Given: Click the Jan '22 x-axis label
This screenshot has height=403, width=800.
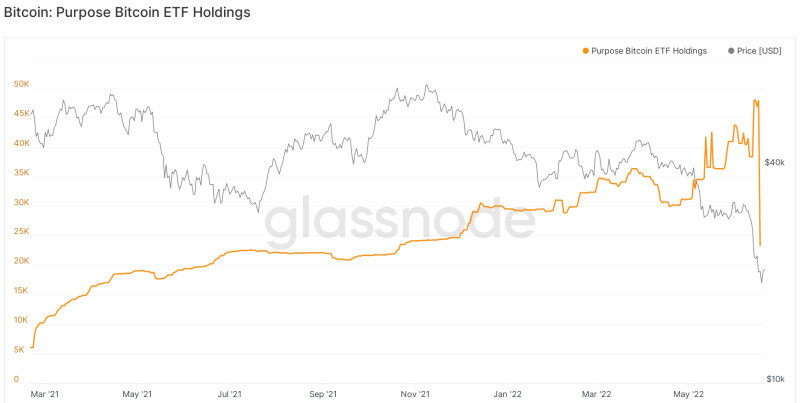Looking at the screenshot, I should pos(508,394).
